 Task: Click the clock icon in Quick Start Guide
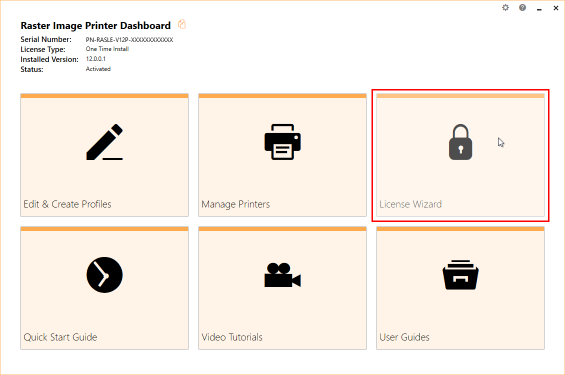[x=104, y=275]
